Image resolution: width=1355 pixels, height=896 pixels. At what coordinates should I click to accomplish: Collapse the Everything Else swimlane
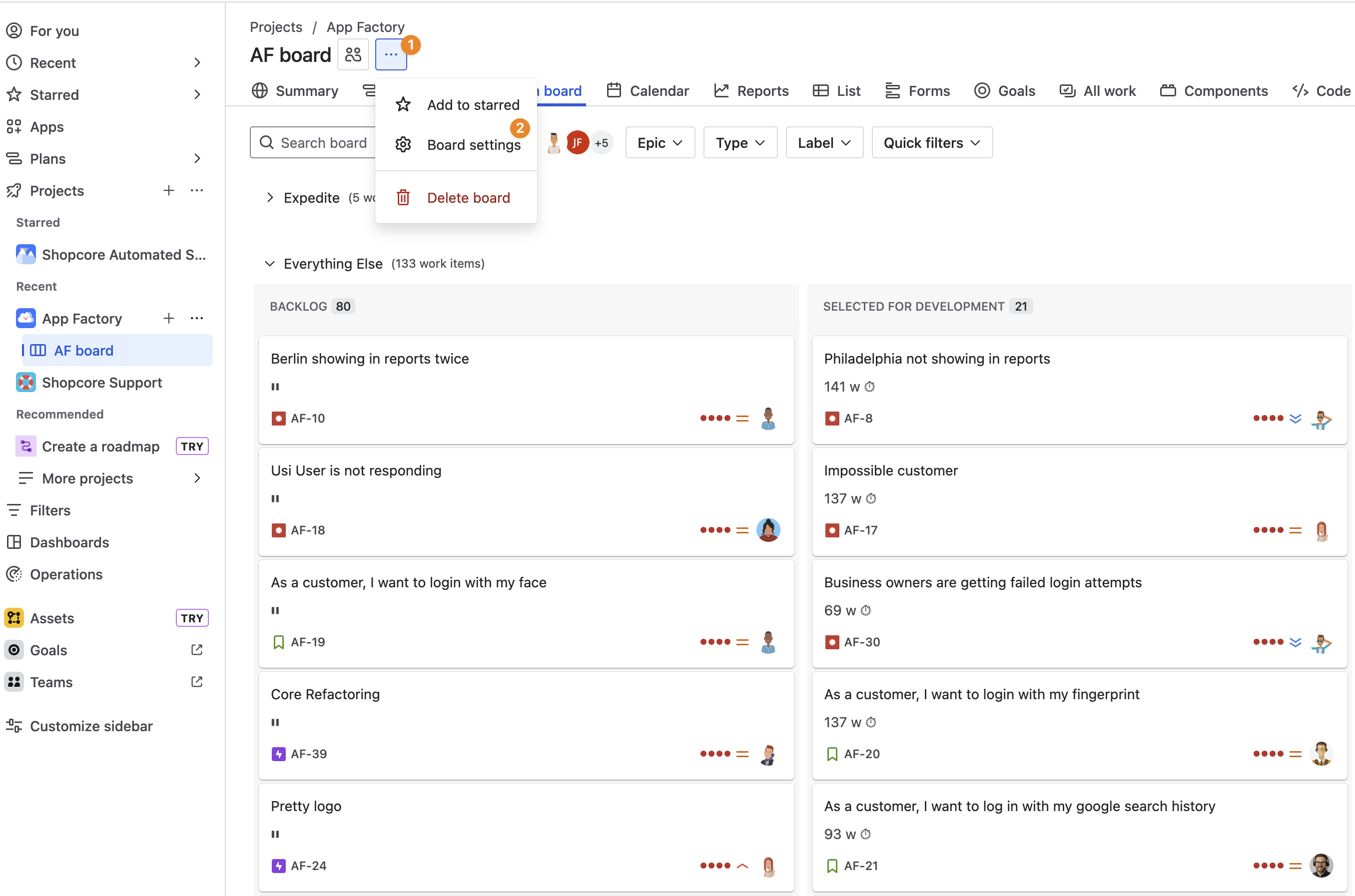tap(270, 263)
